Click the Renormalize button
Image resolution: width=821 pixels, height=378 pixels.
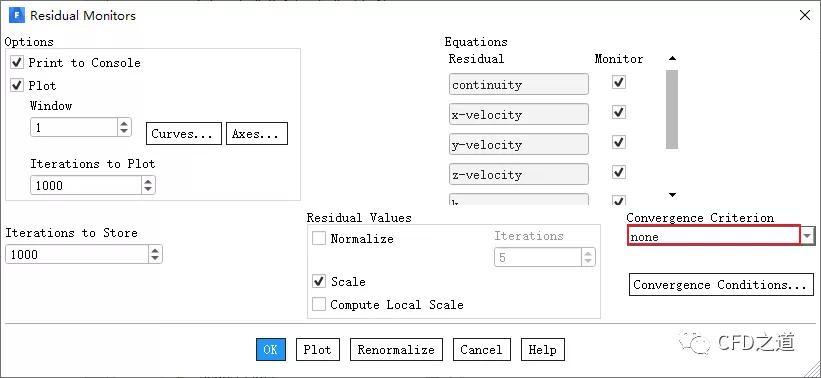click(396, 350)
